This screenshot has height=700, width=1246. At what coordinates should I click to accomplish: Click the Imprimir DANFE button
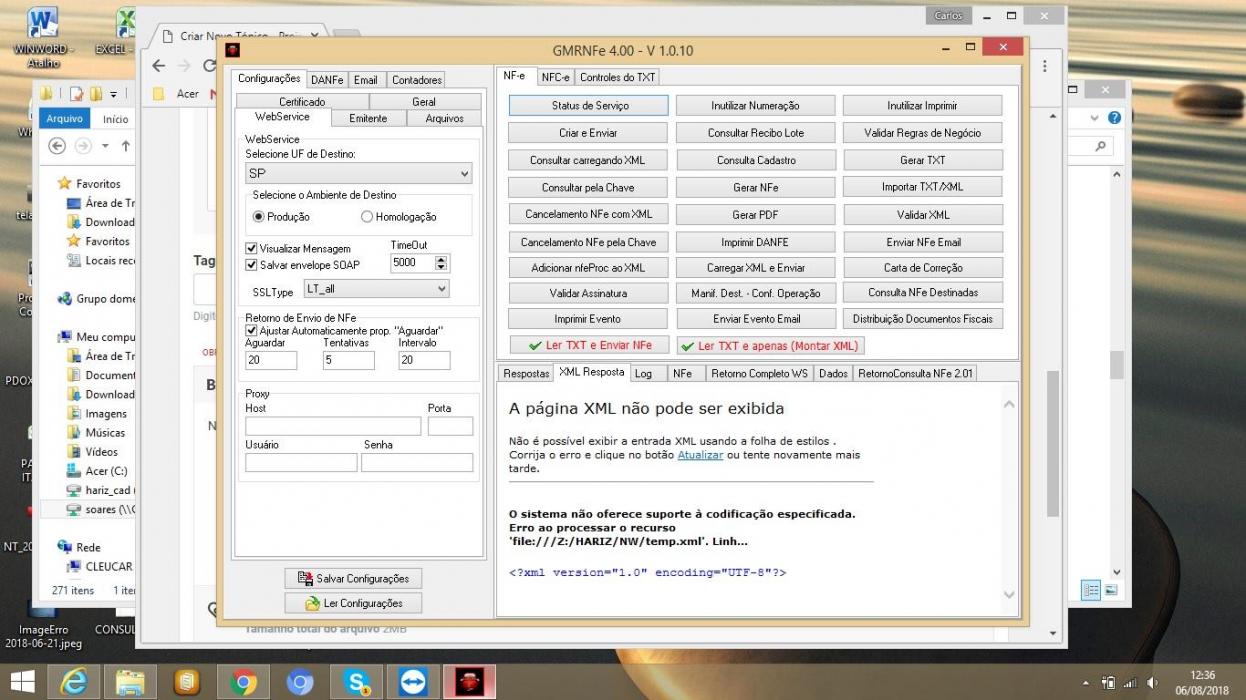(x=755, y=241)
